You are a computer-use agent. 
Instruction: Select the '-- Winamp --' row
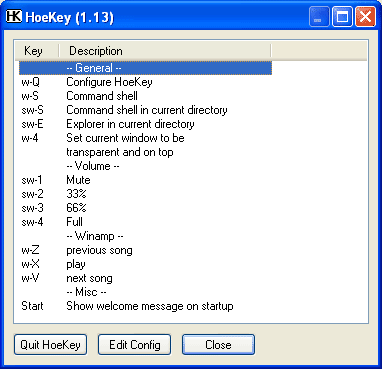coord(146,236)
